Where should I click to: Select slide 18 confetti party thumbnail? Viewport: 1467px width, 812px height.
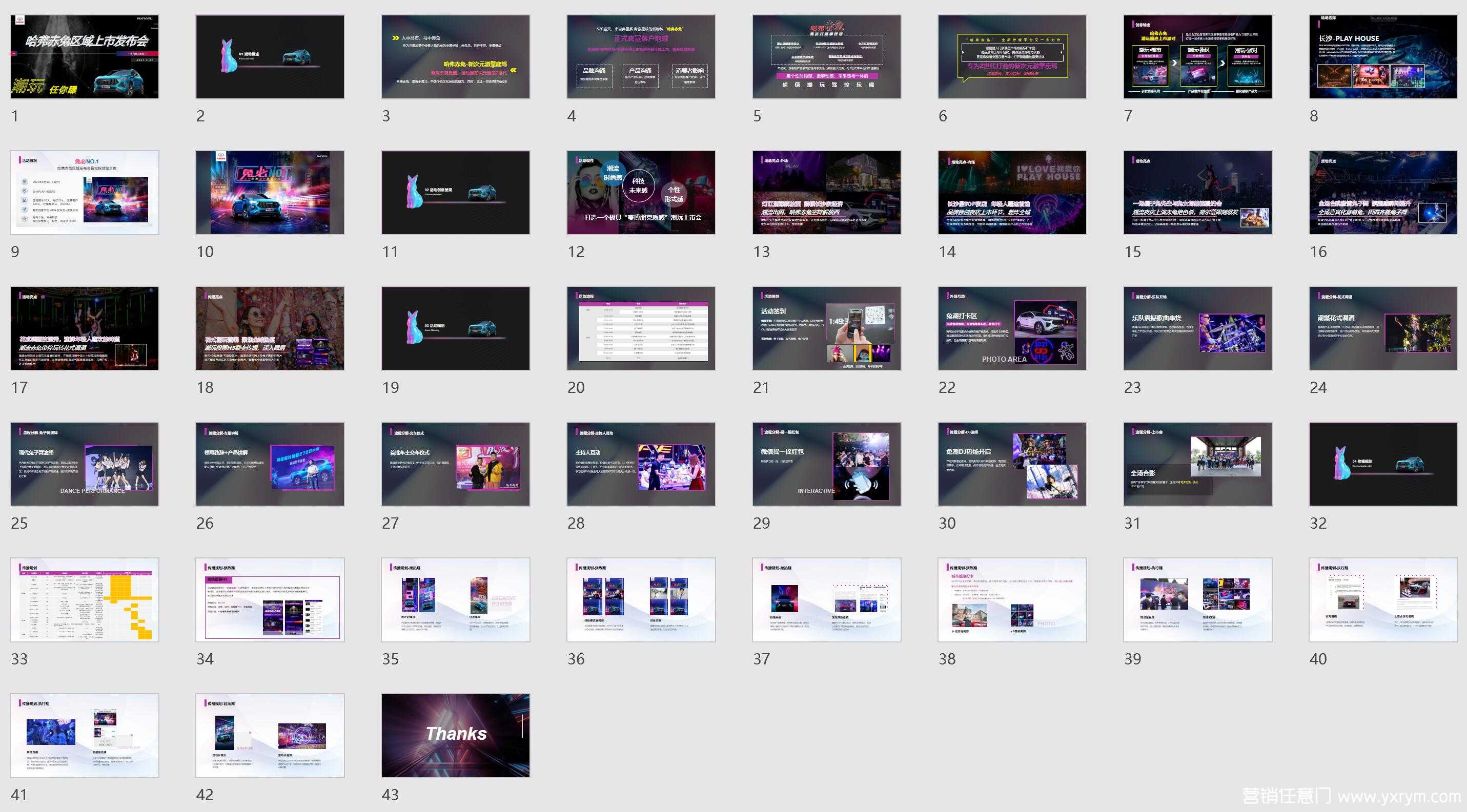click(x=270, y=328)
